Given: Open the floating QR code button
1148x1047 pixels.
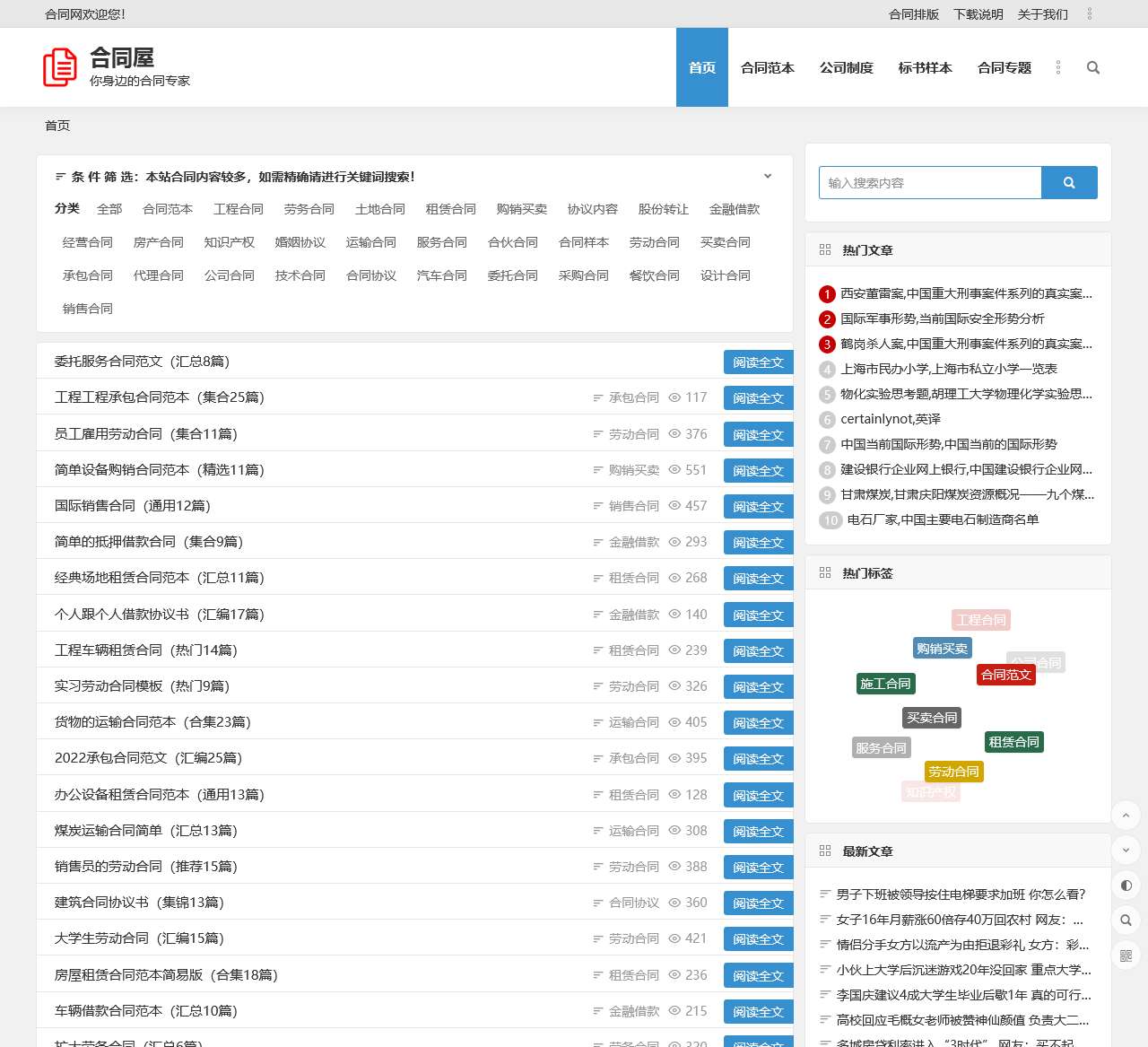Looking at the screenshot, I should pyautogui.click(x=1126, y=955).
